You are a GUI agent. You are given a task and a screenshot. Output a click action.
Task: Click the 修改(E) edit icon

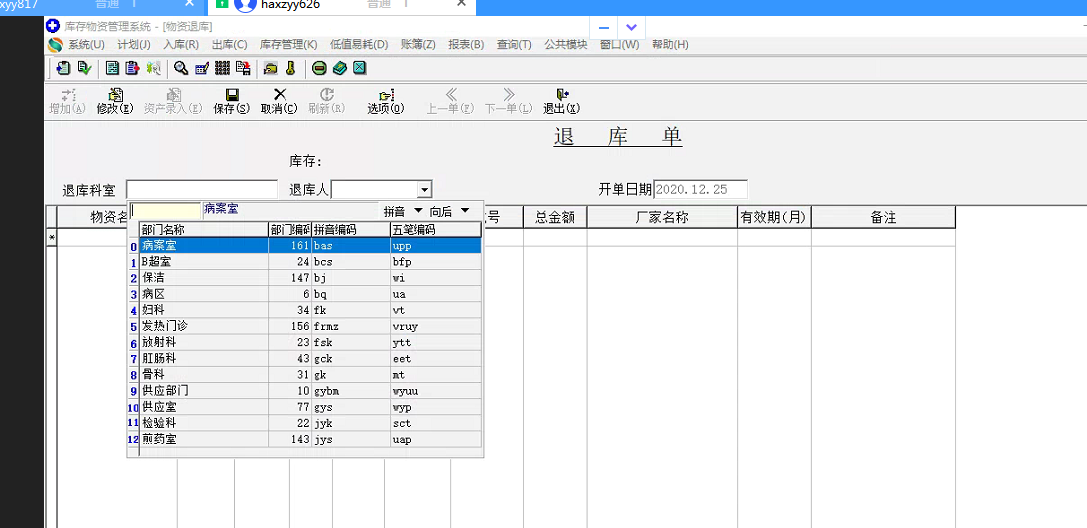114,95
